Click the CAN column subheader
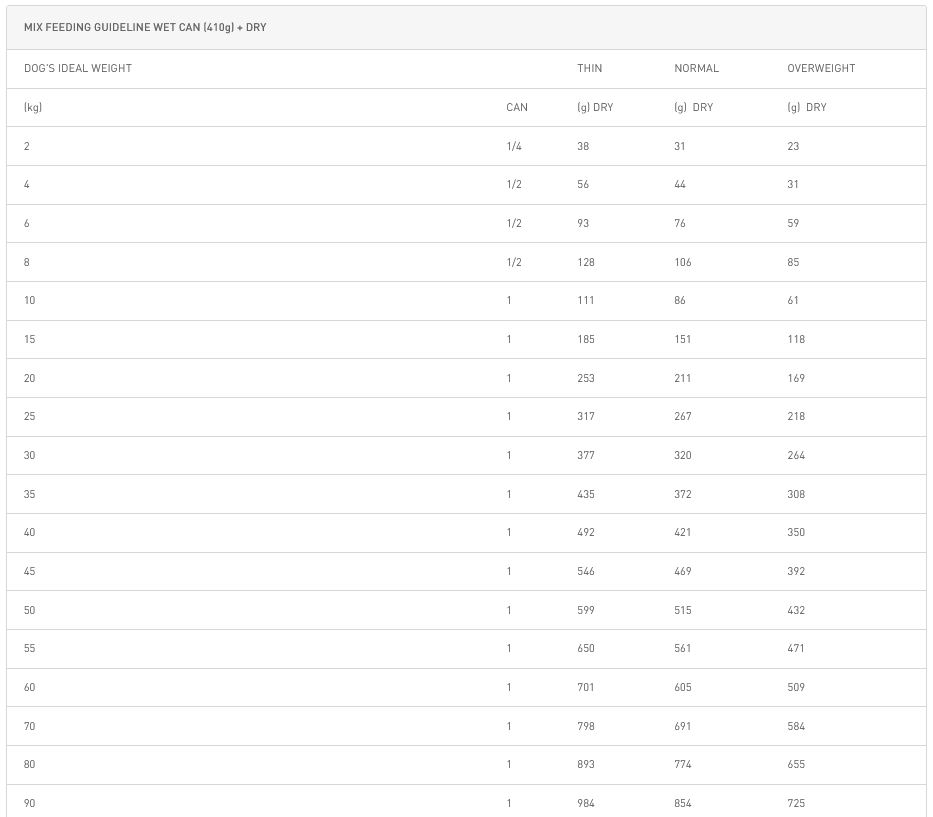This screenshot has height=817, width=933. tap(517, 107)
